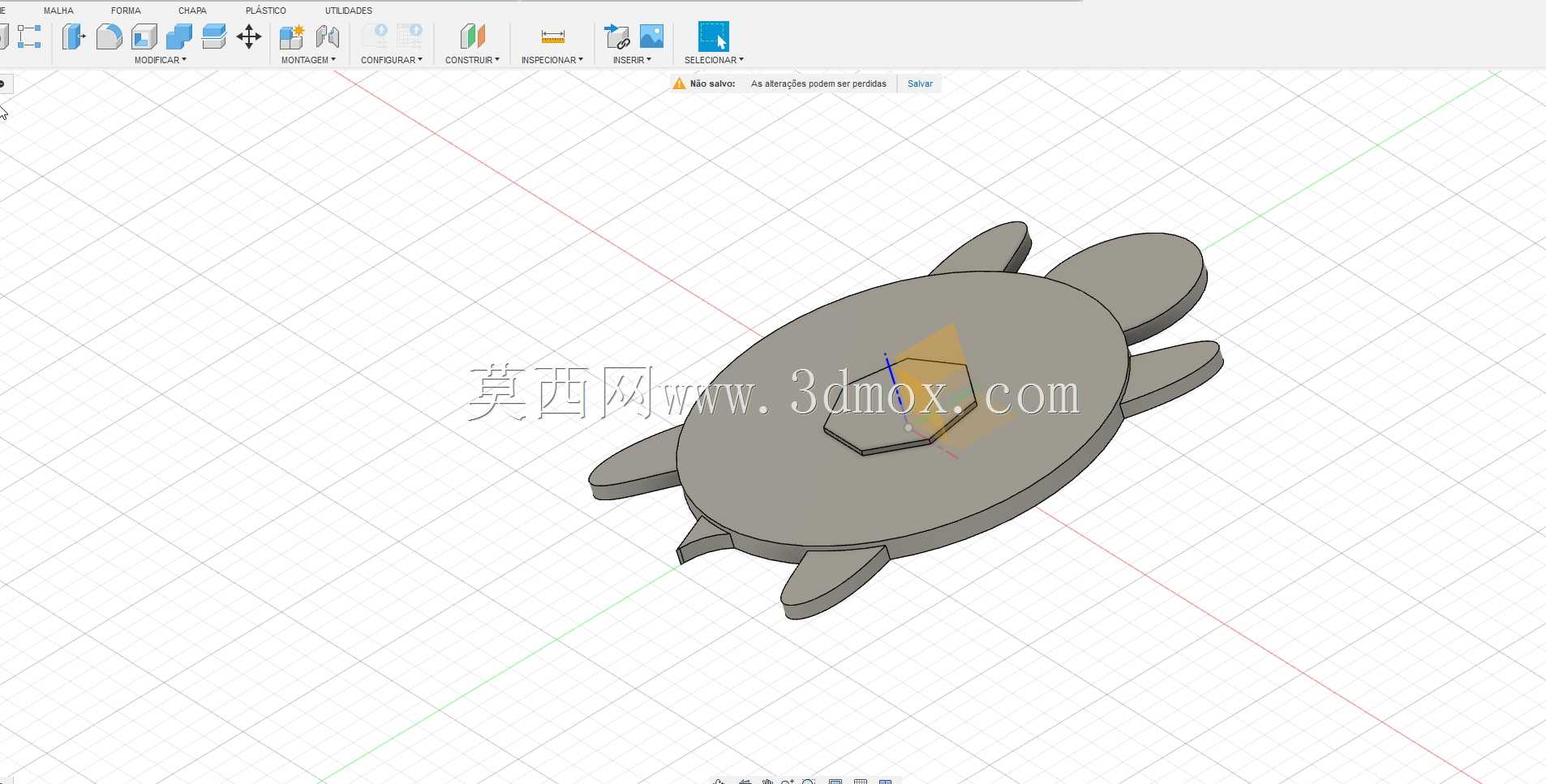Expand the CONFIGURAR dropdown
The width and height of the screenshot is (1546, 784).
pyautogui.click(x=392, y=60)
